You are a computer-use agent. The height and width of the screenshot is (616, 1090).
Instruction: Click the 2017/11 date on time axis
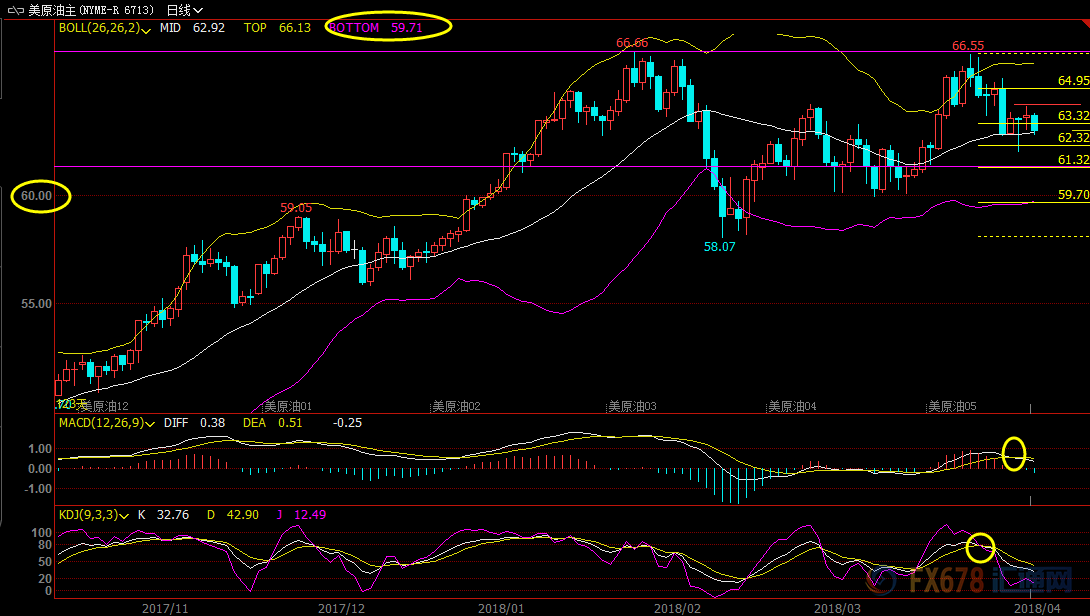click(167, 607)
